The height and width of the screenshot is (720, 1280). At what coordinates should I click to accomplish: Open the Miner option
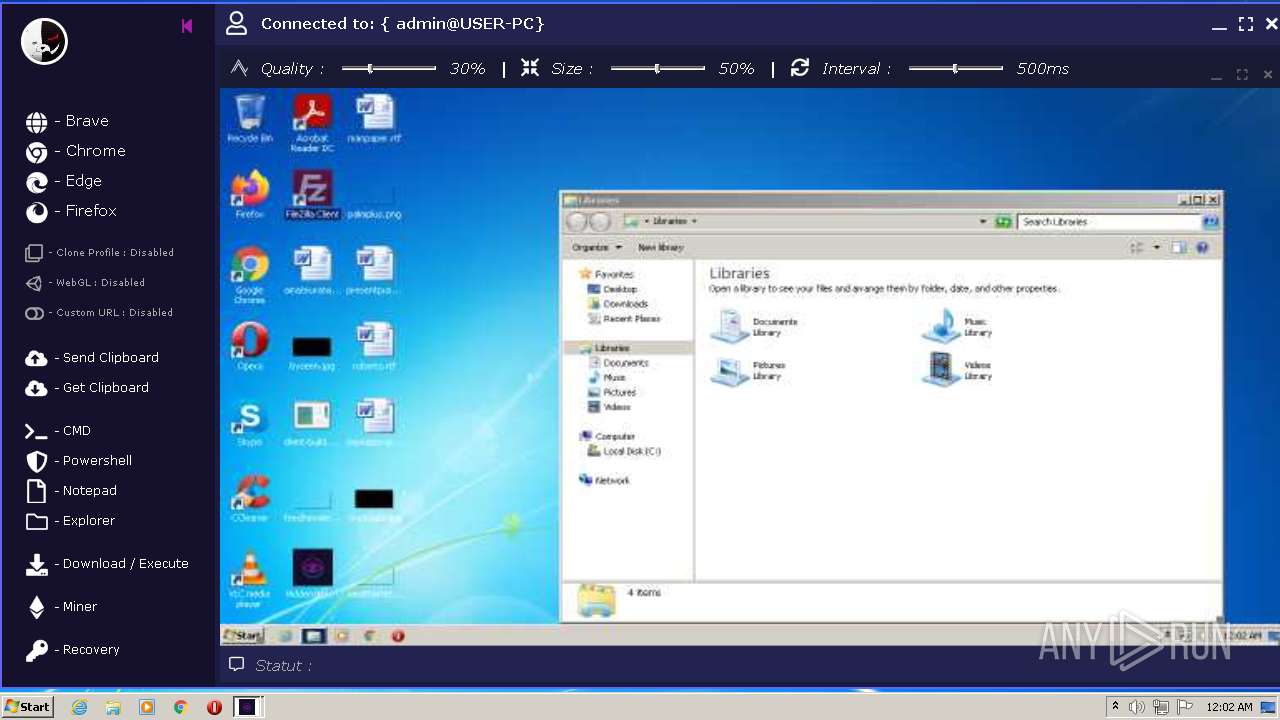click(61, 607)
